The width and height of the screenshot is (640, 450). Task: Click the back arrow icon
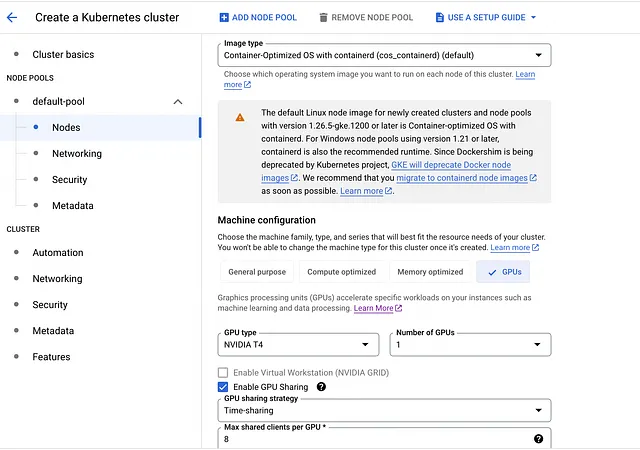coord(12,17)
